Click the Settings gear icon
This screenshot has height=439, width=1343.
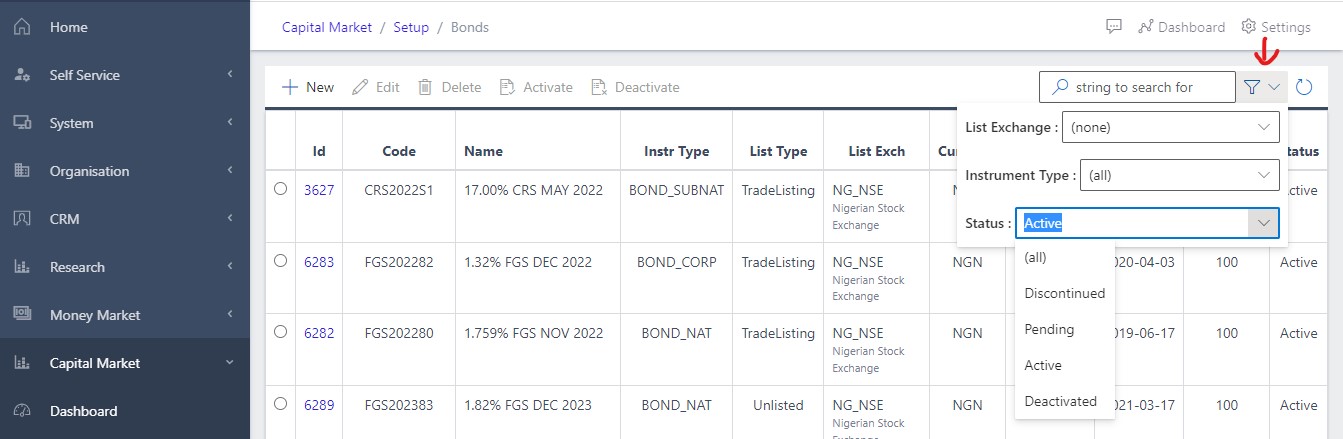1249,27
